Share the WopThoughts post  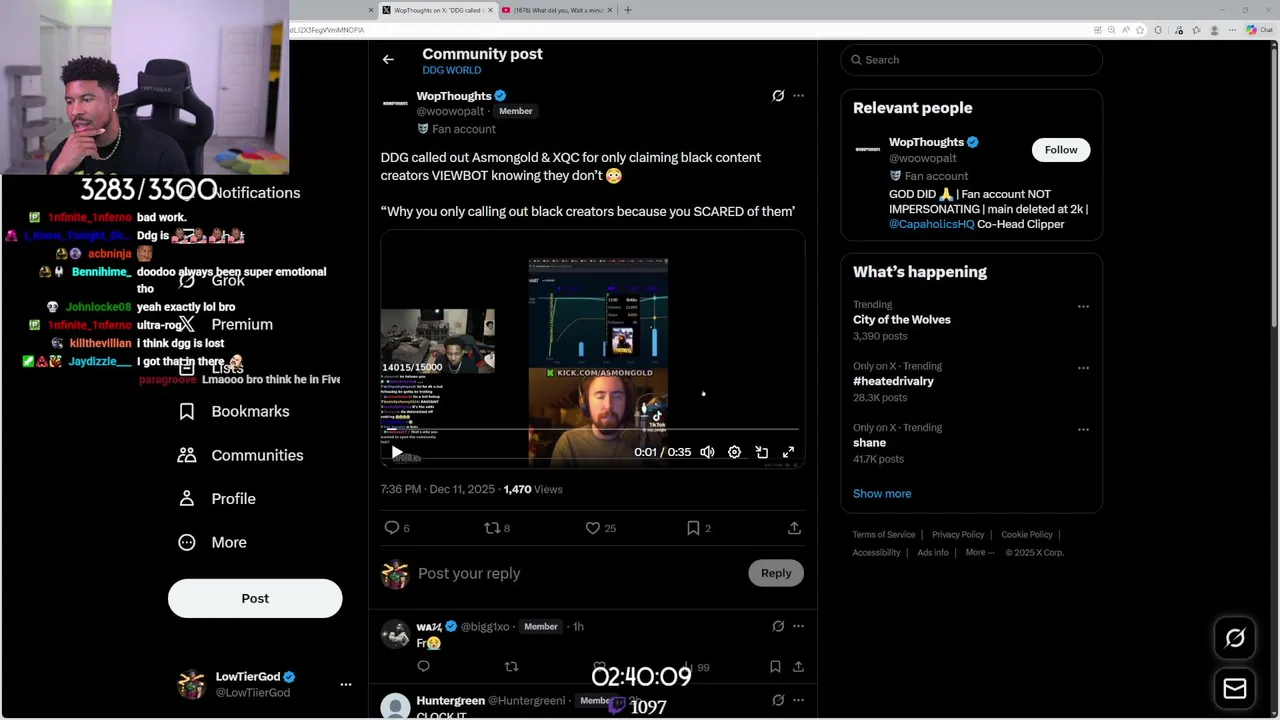pyautogui.click(x=794, y=528)
